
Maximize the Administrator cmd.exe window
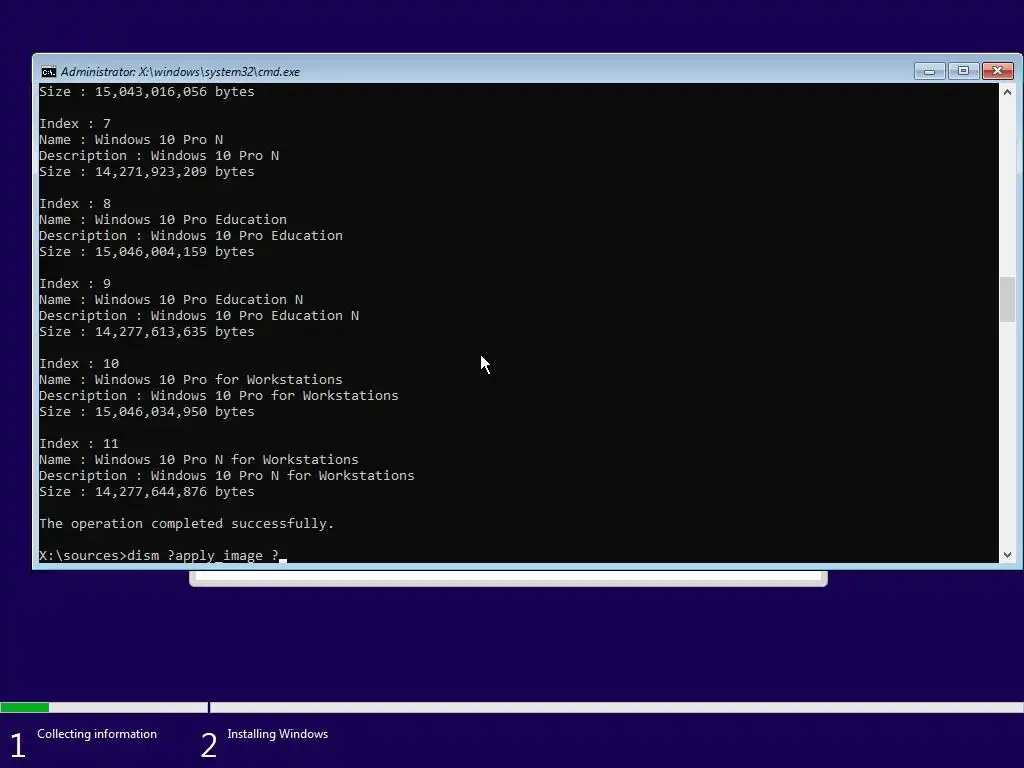click(x=963, y=71)
